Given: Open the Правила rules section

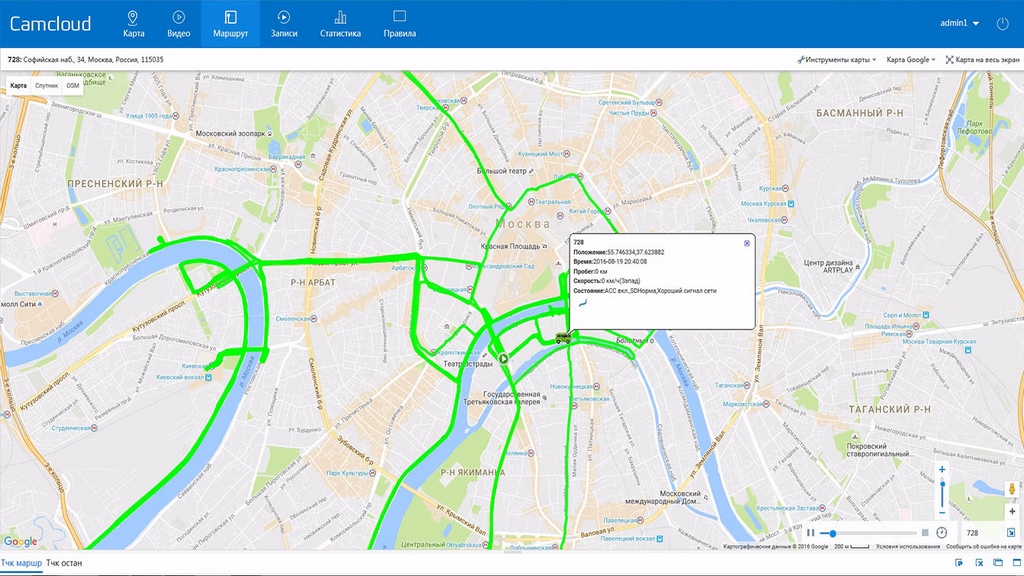Looking at the screenshot, I should pyautogui.click(x=399, y=23).
